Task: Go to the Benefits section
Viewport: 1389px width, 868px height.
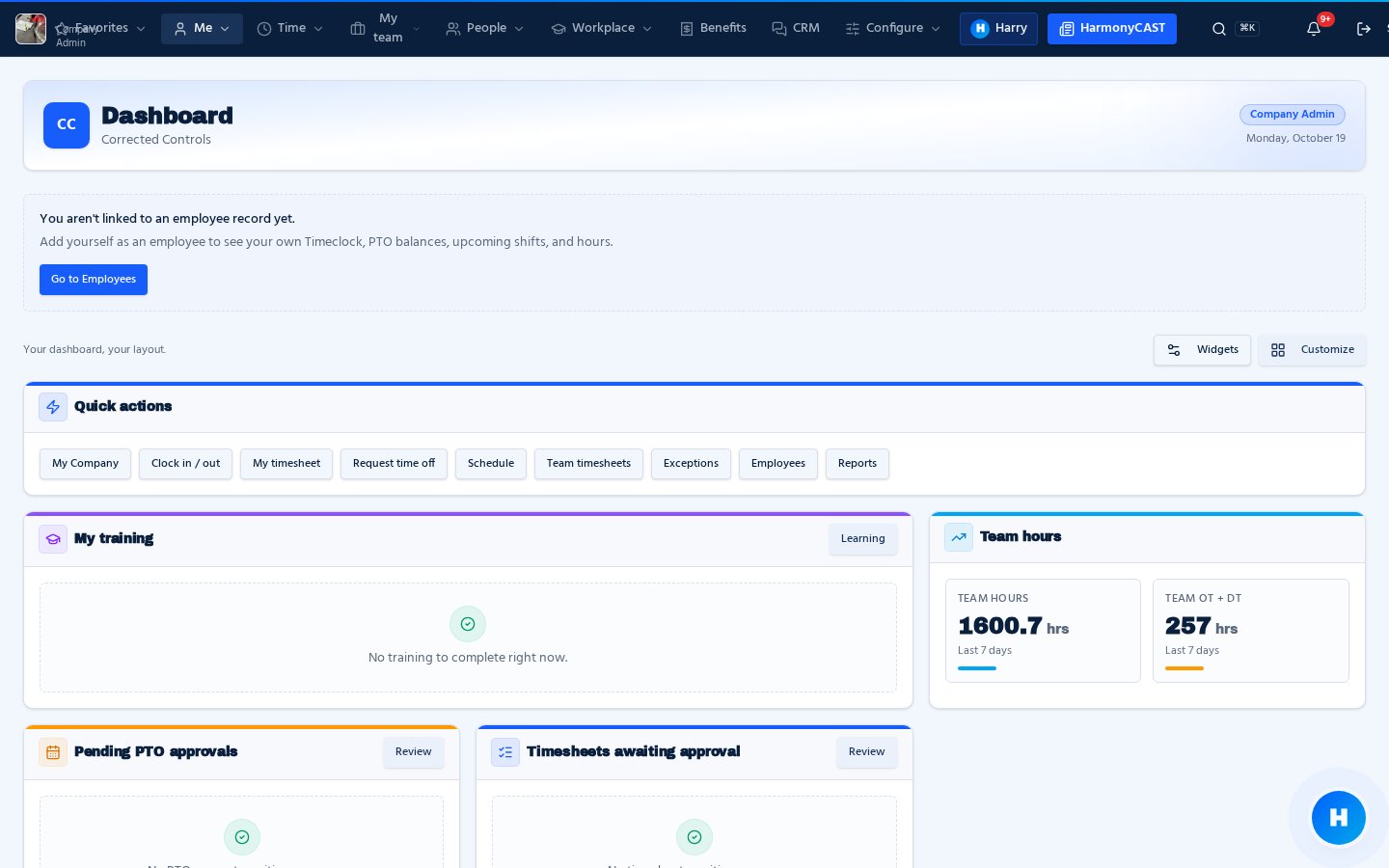Action: click(x=713, y=28)
